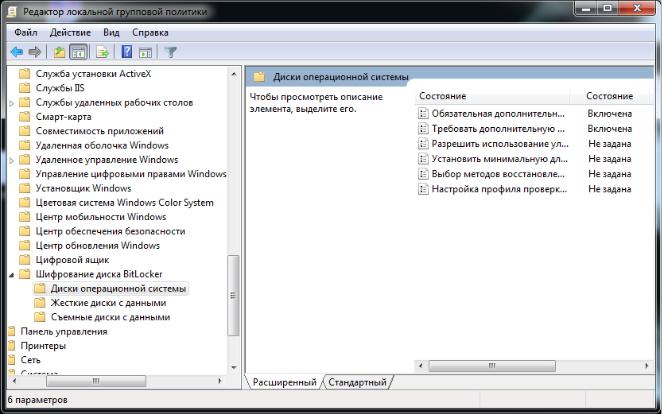The width and height of the screenshot is (662, 414).
Task: Open Help via the question mark icon
Action: point(127,52)
